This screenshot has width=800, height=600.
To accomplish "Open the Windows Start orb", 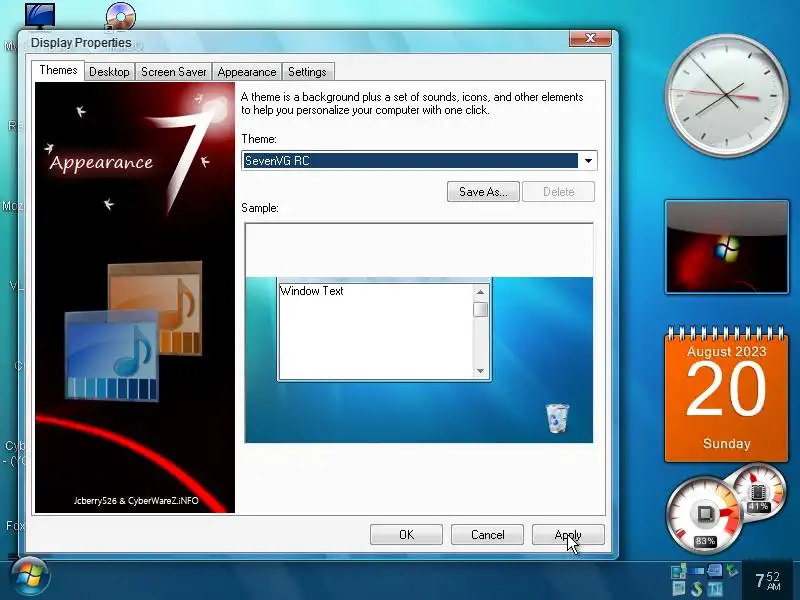I will 30,577.
